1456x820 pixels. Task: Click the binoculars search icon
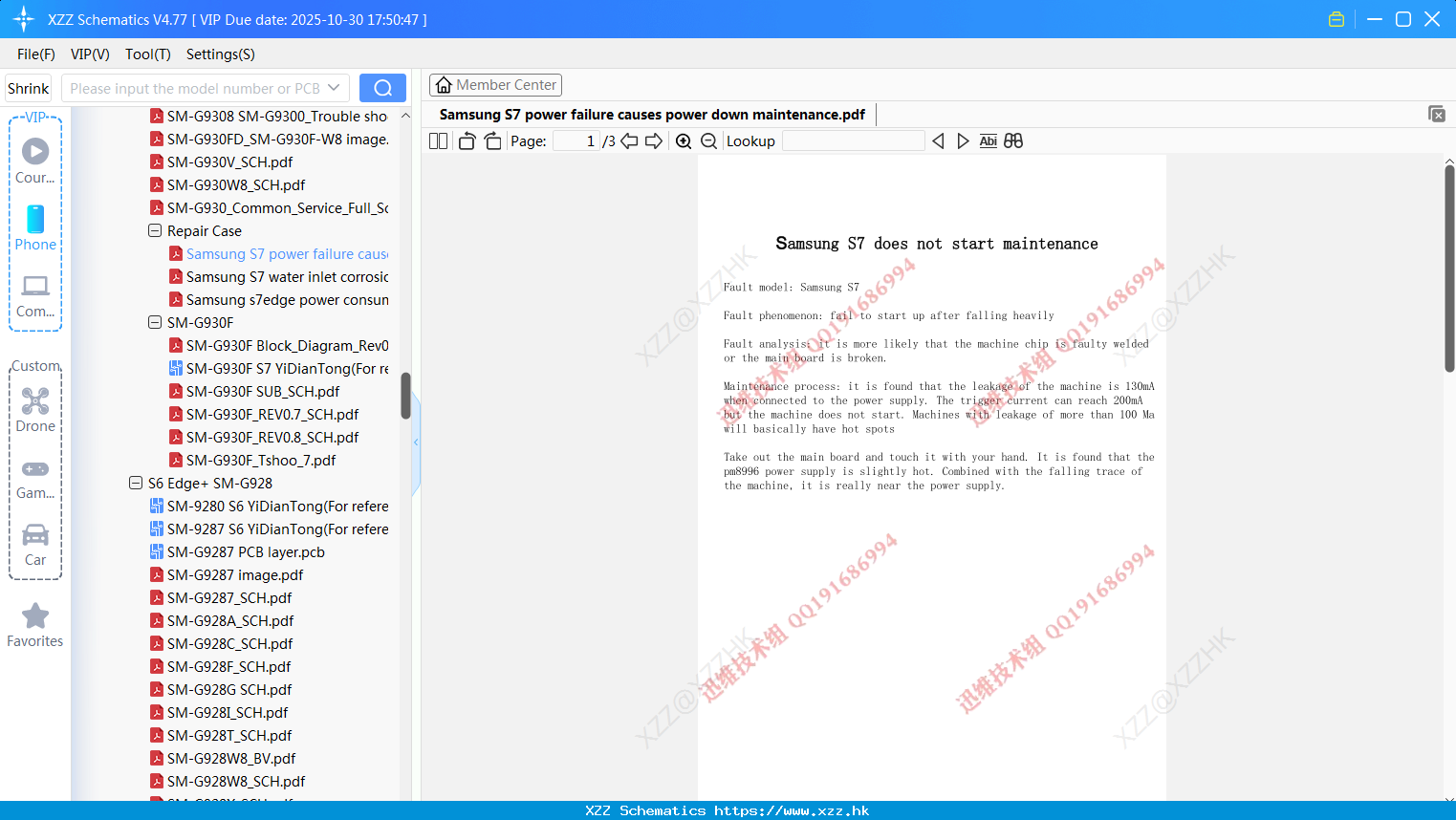(x=1013, y=140)
